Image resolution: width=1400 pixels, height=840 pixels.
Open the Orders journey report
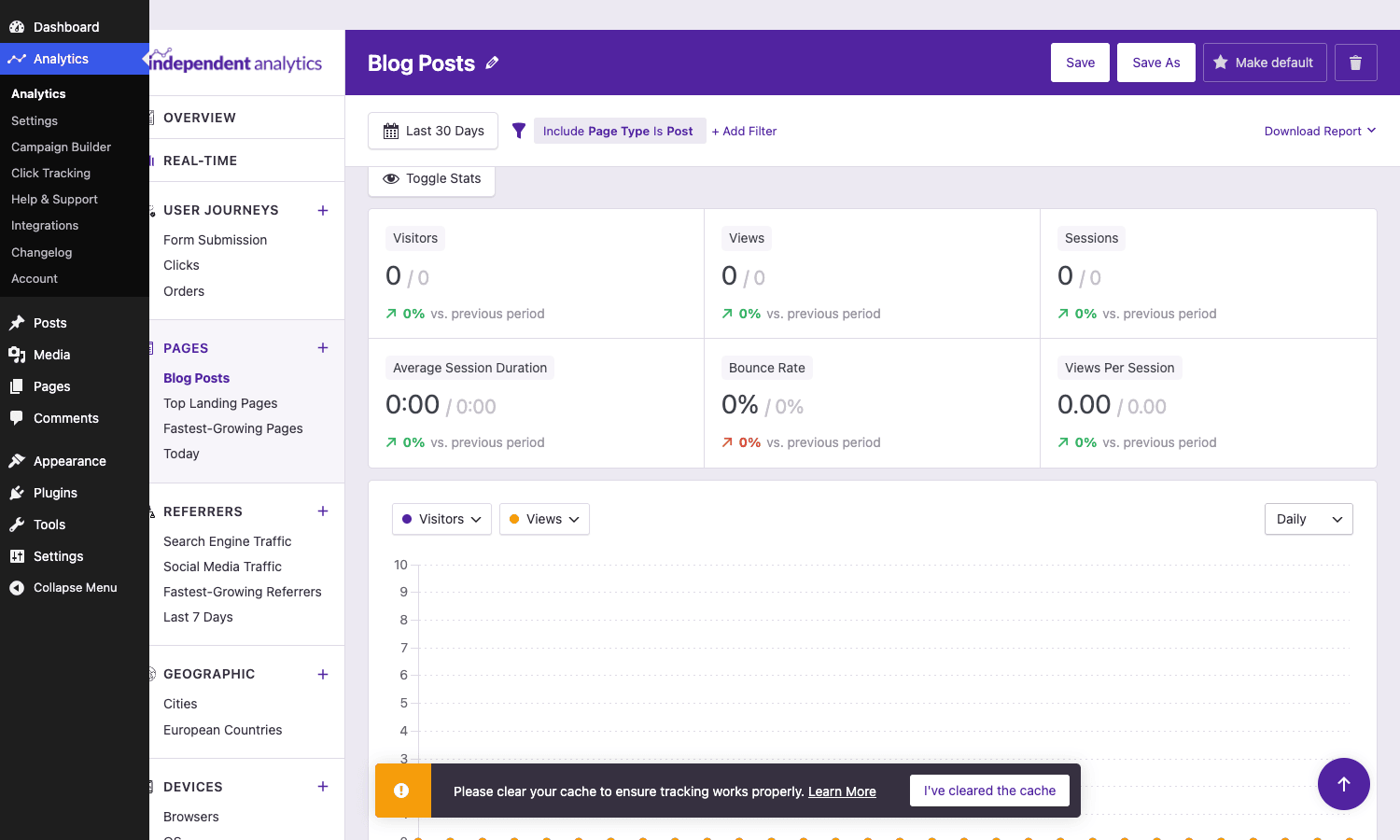(184, 291)
